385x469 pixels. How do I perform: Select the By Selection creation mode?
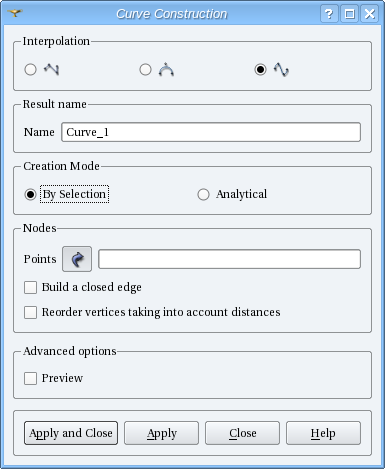coord(30,194)
